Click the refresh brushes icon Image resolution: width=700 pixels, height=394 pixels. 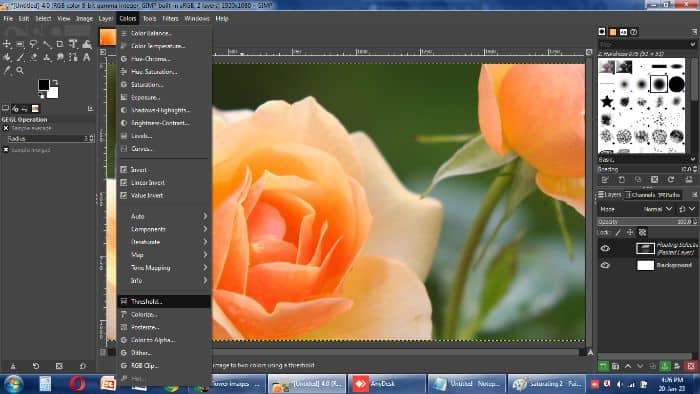point(671,179)
